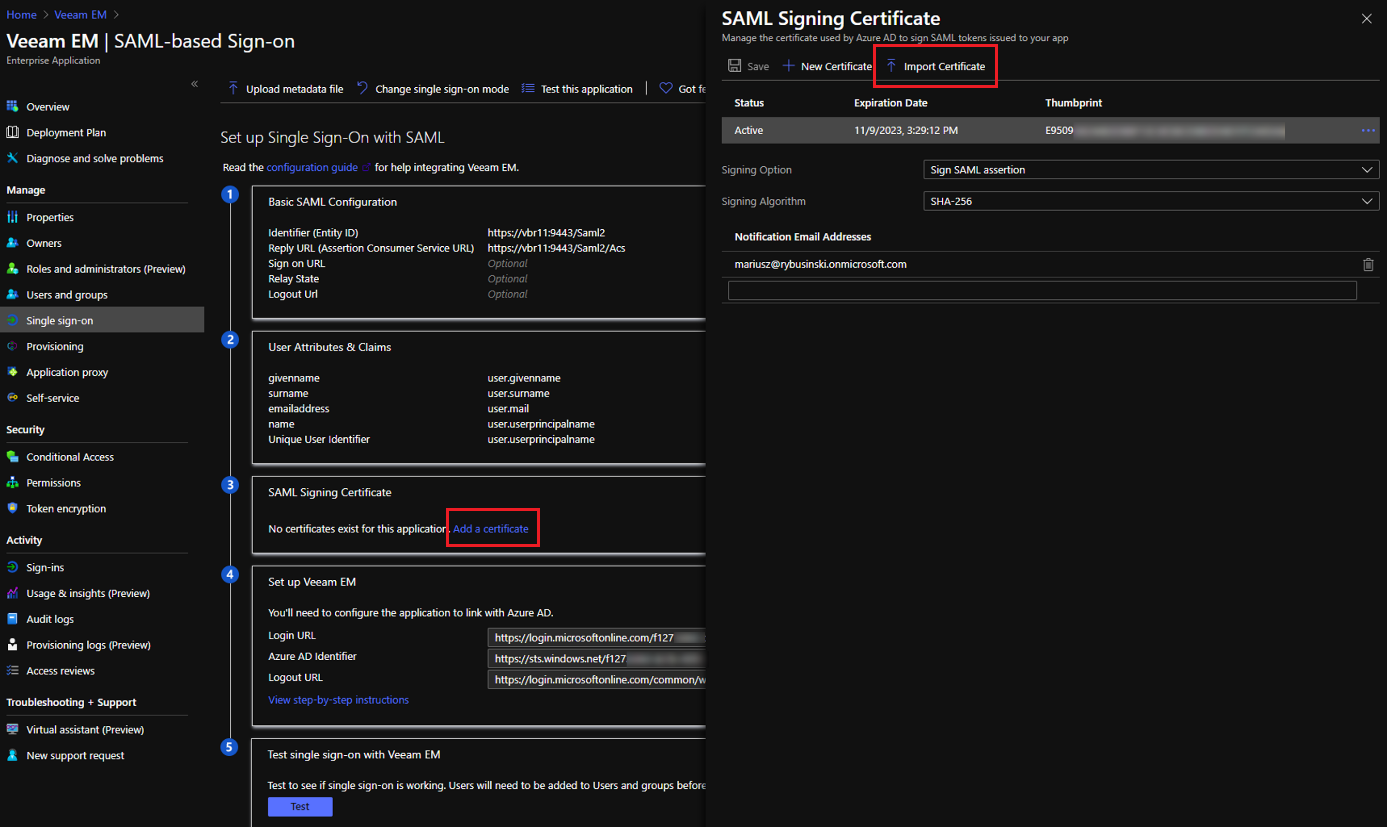Close the SAML Signing Certificate panel
Viewport: 1387px width, 827px height.
point(1367,18)
